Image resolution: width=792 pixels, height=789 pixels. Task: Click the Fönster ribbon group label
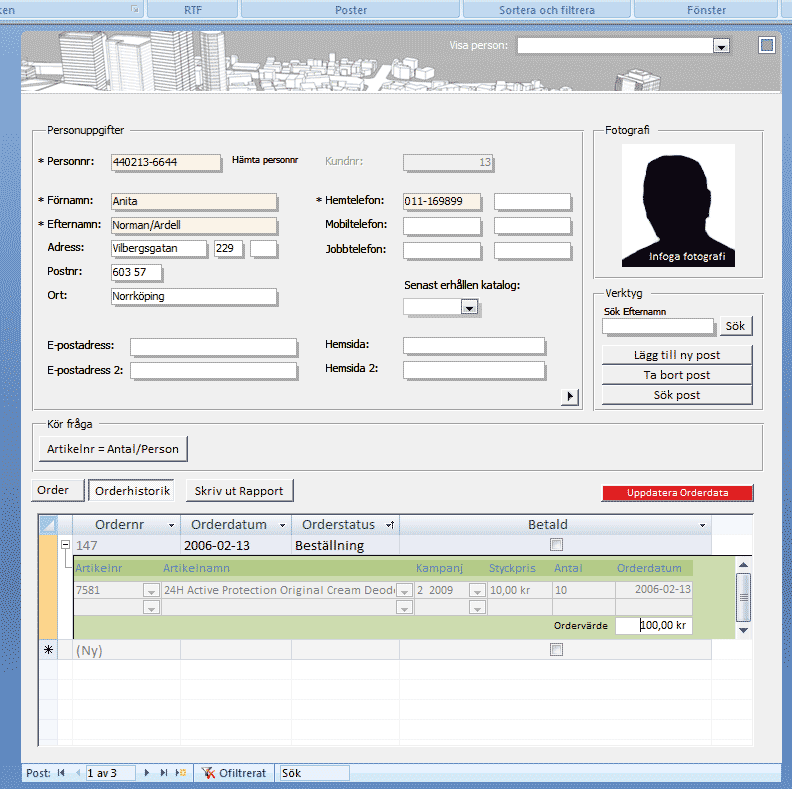(706, 10)
